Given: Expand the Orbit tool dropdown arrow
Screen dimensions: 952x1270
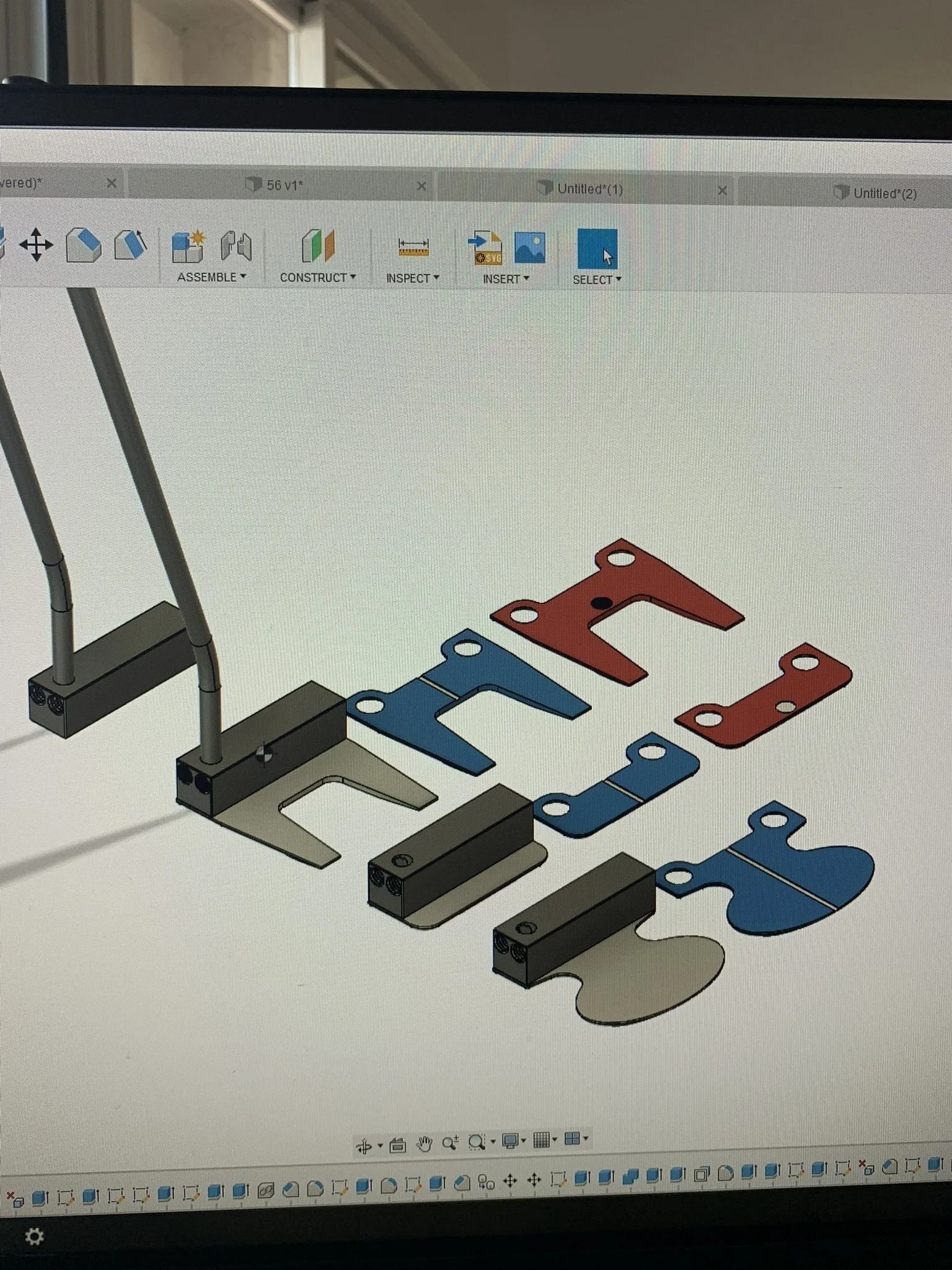Looking at the screenshot, I should tap(380, 1146).
